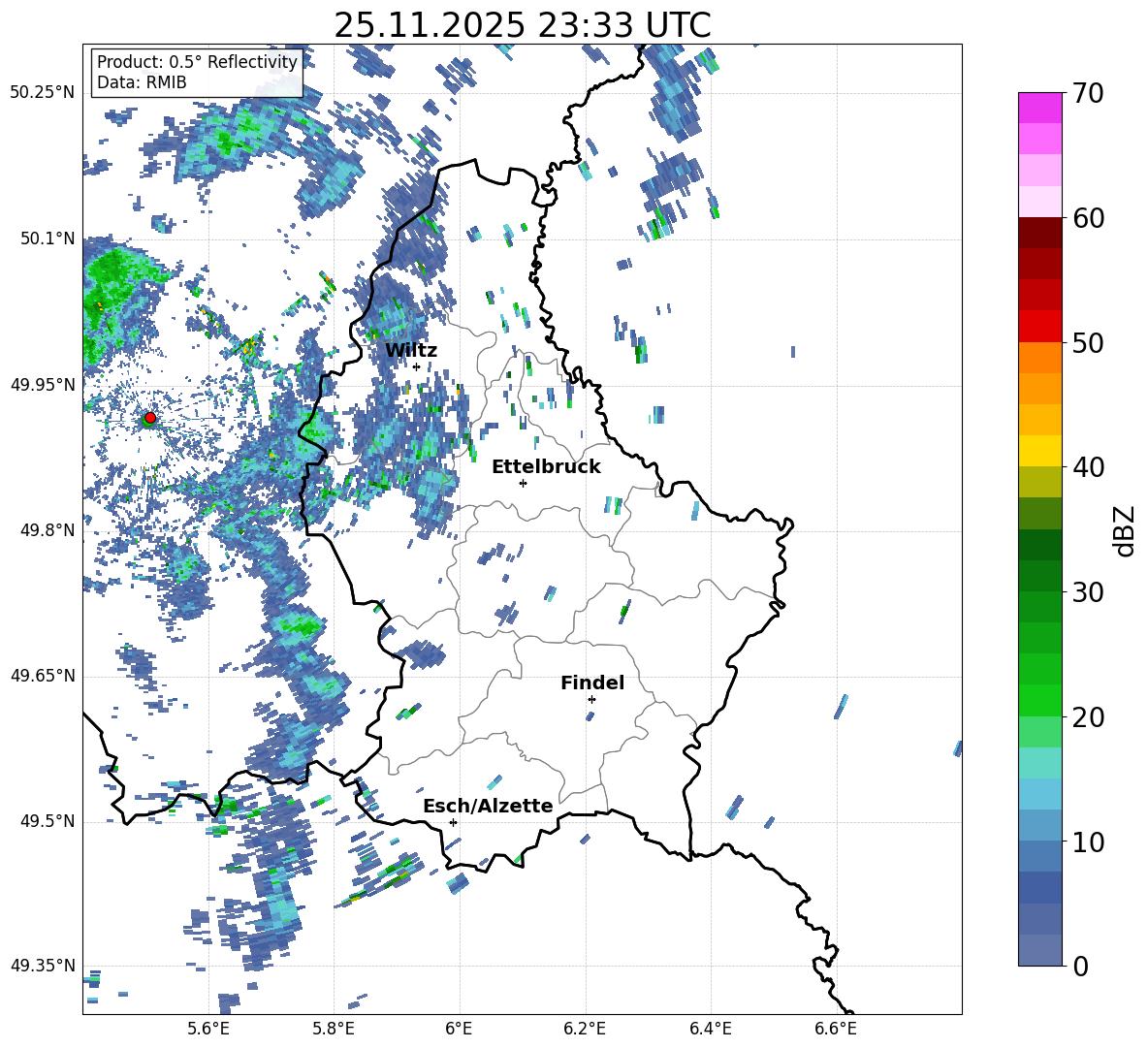Click the Findel station label
The height and width of the screenshot is (1048, 1148).
pos(592,683)
